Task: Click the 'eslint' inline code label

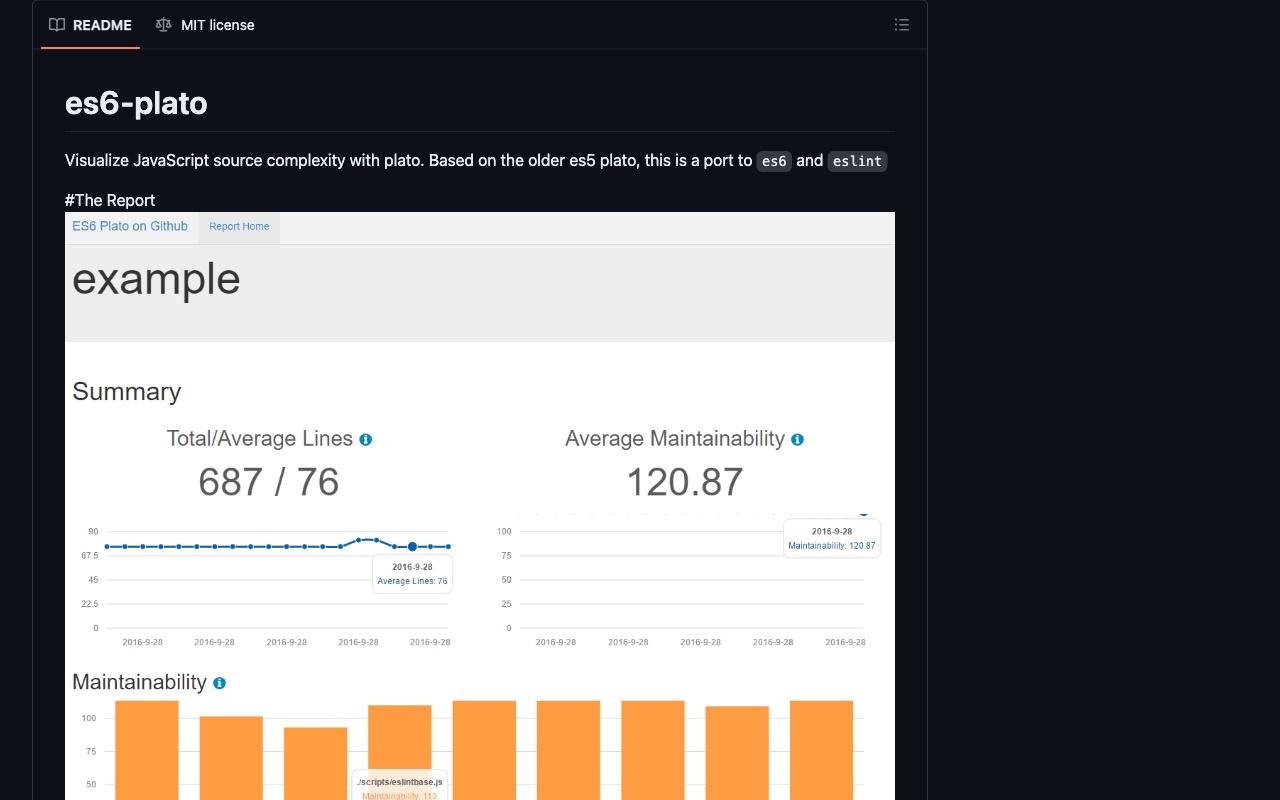Action: pyautogui.click(x=857, y=161)
